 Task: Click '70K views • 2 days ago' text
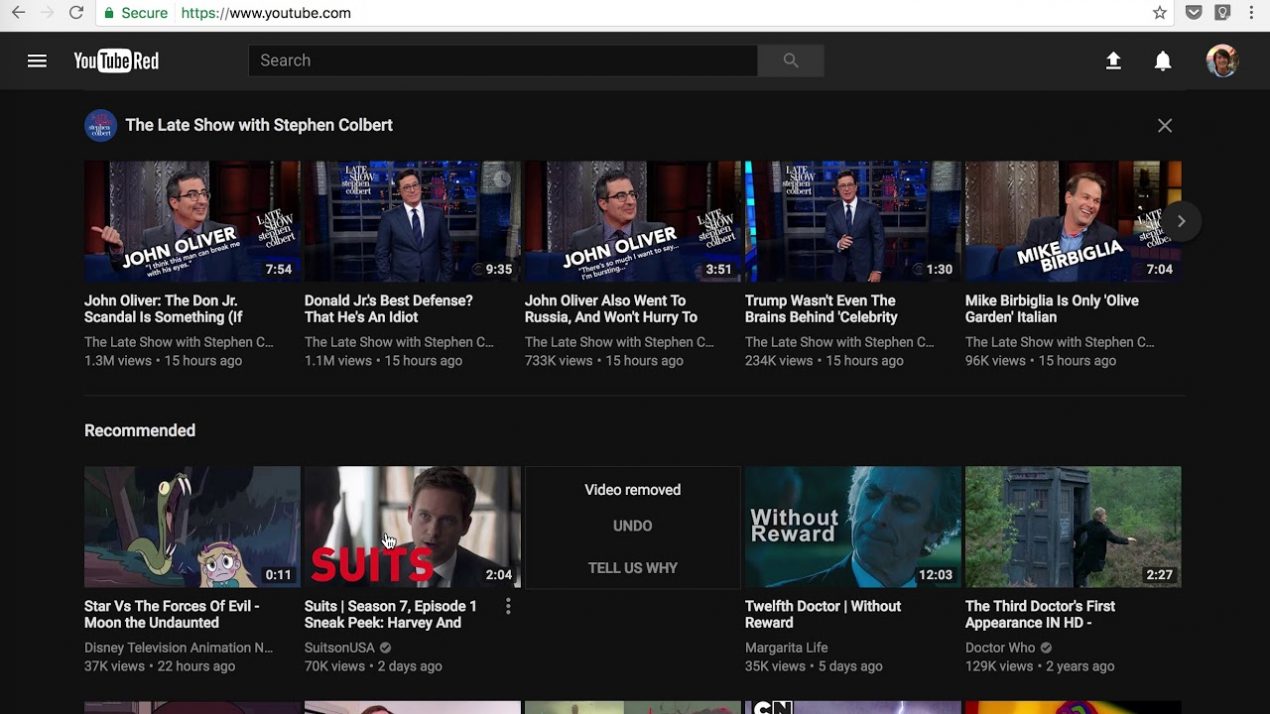pyautogui.click(x=373, y=666)
